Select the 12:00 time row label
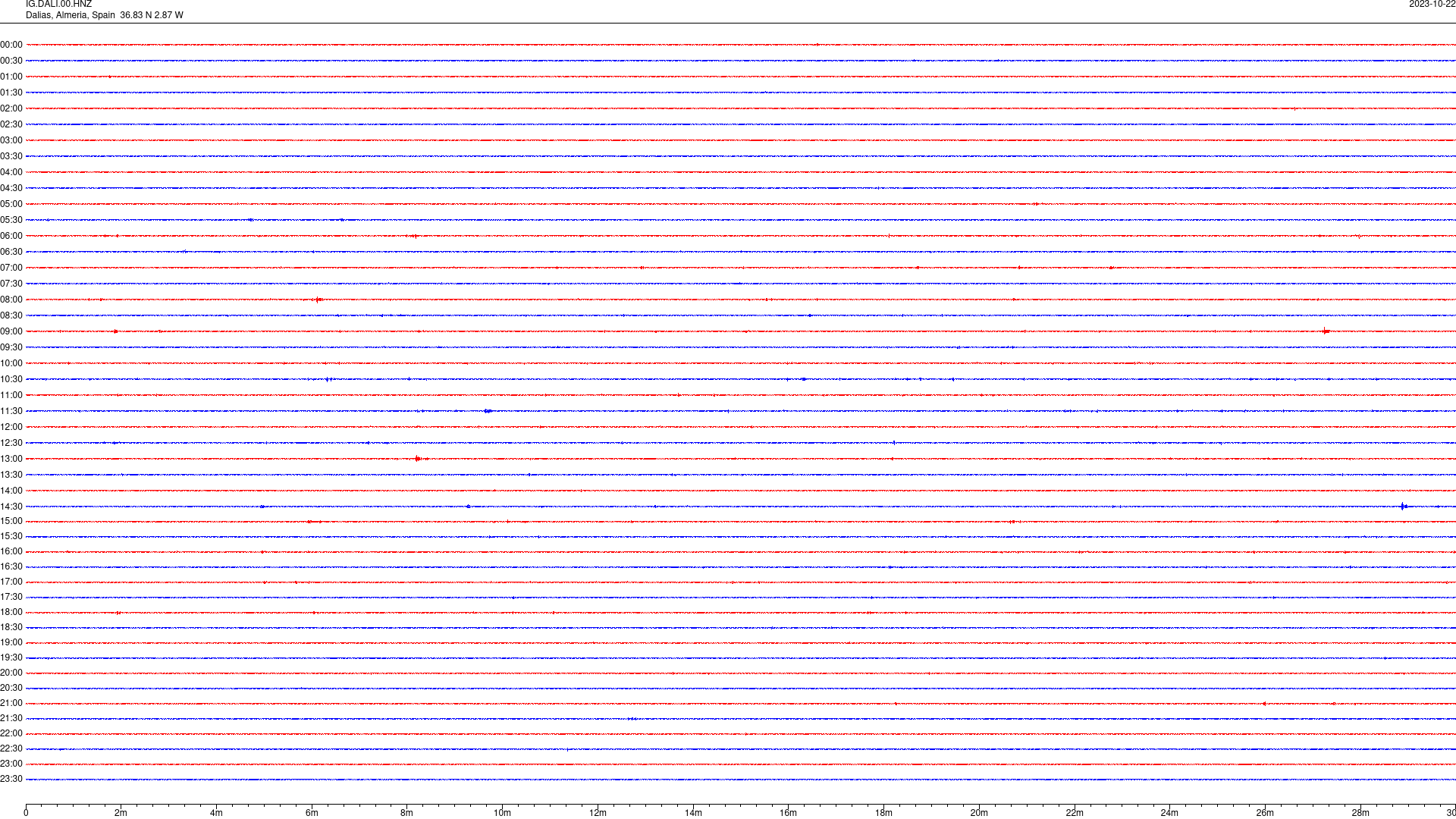The image size is (1456, 819). tap(11, 427)
